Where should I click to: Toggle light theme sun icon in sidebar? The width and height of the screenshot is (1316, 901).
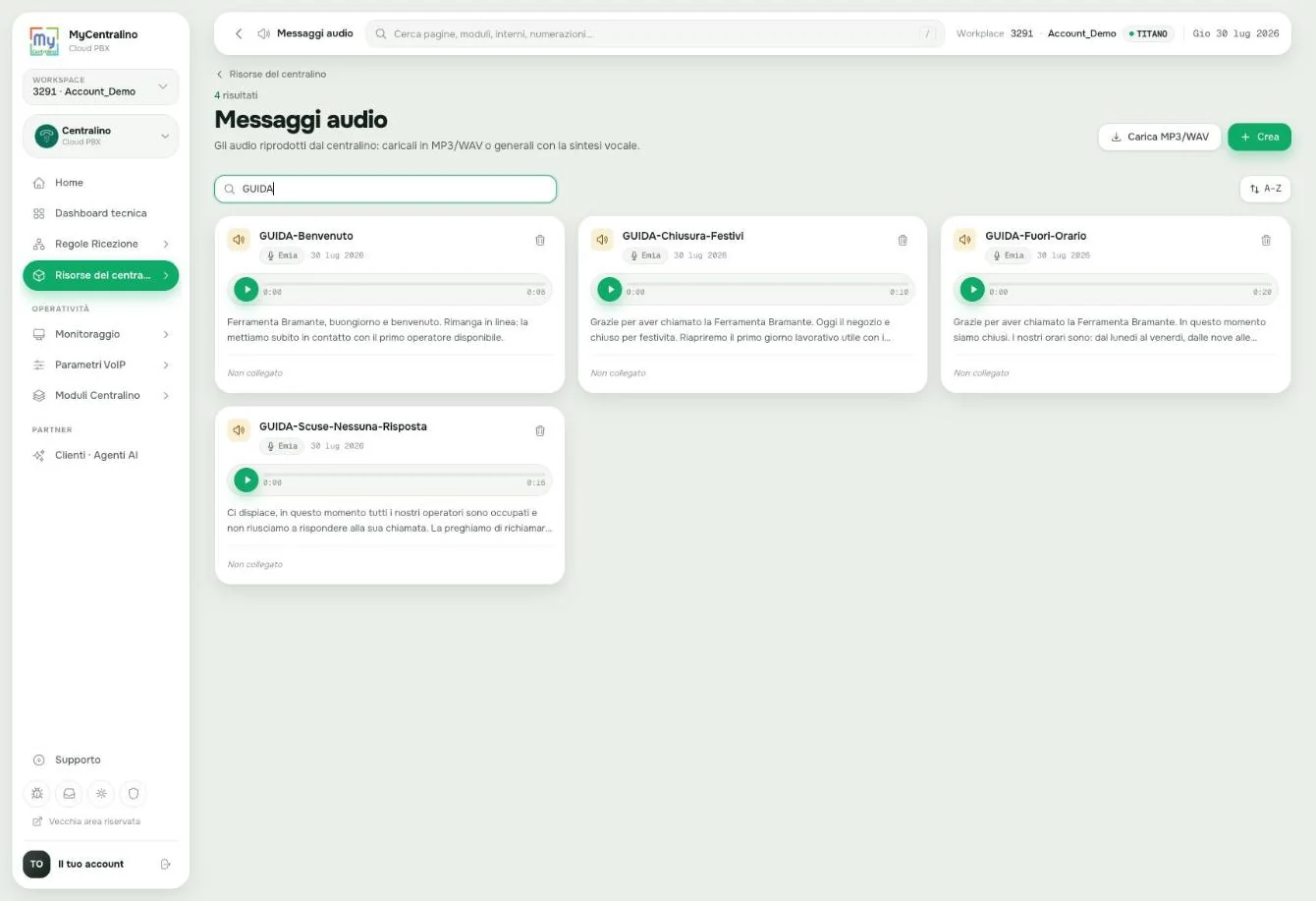tap(101, 793)
